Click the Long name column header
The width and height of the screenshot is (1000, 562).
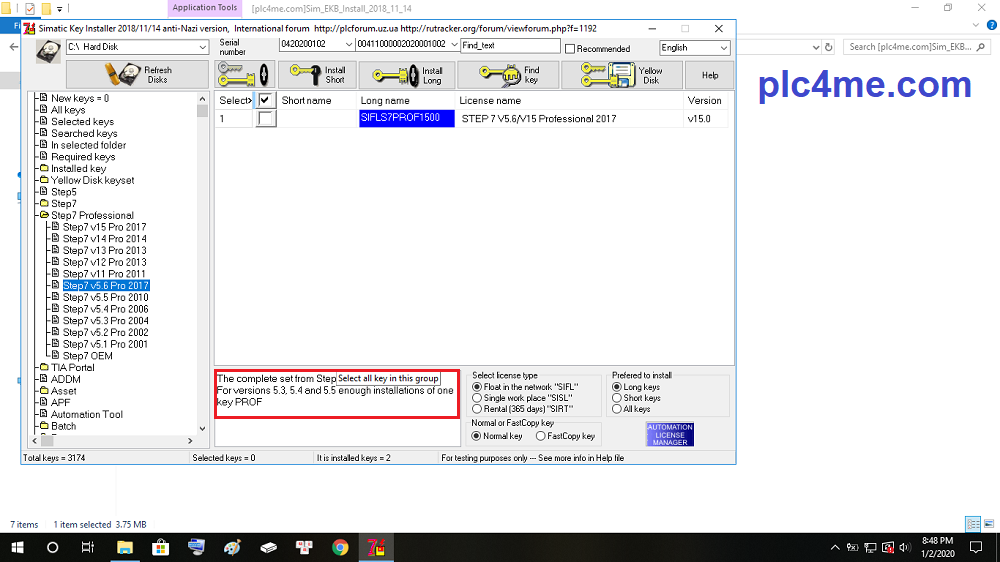[385, 101]
